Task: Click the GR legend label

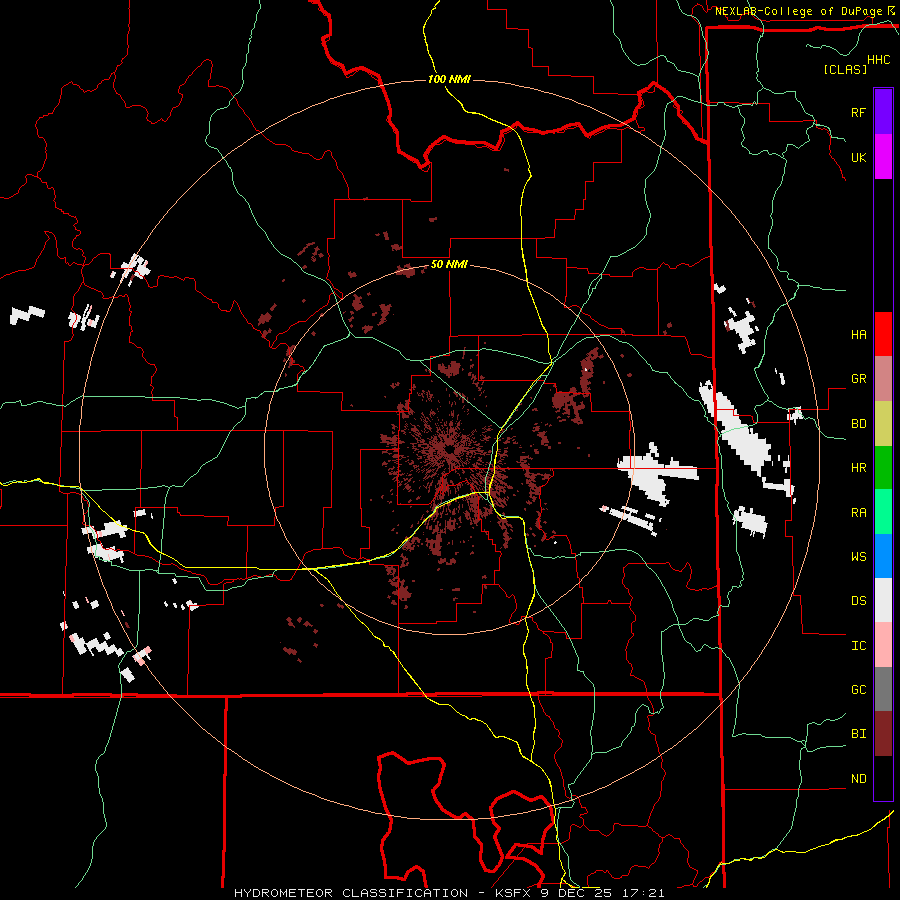Action: coord(858,379)
